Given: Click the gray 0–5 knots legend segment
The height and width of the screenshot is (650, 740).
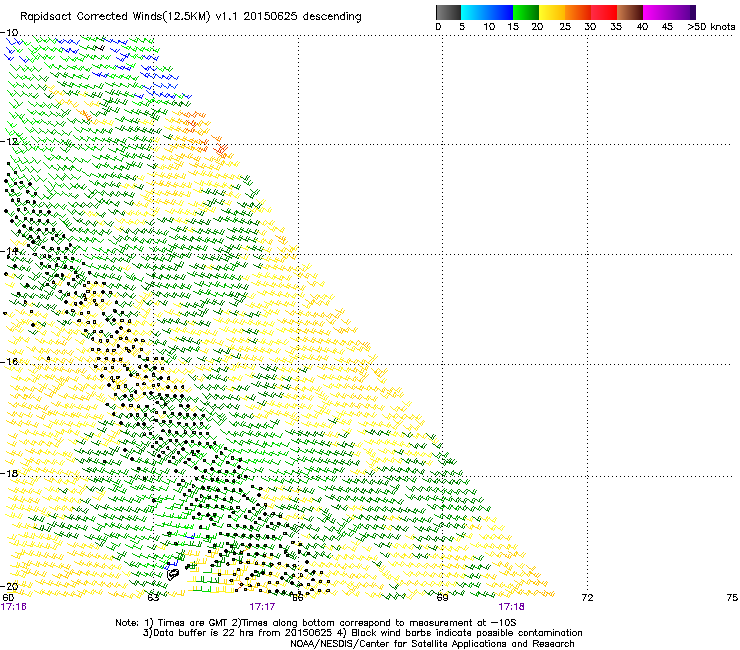Looking at the screenshot, I should 448,12.
